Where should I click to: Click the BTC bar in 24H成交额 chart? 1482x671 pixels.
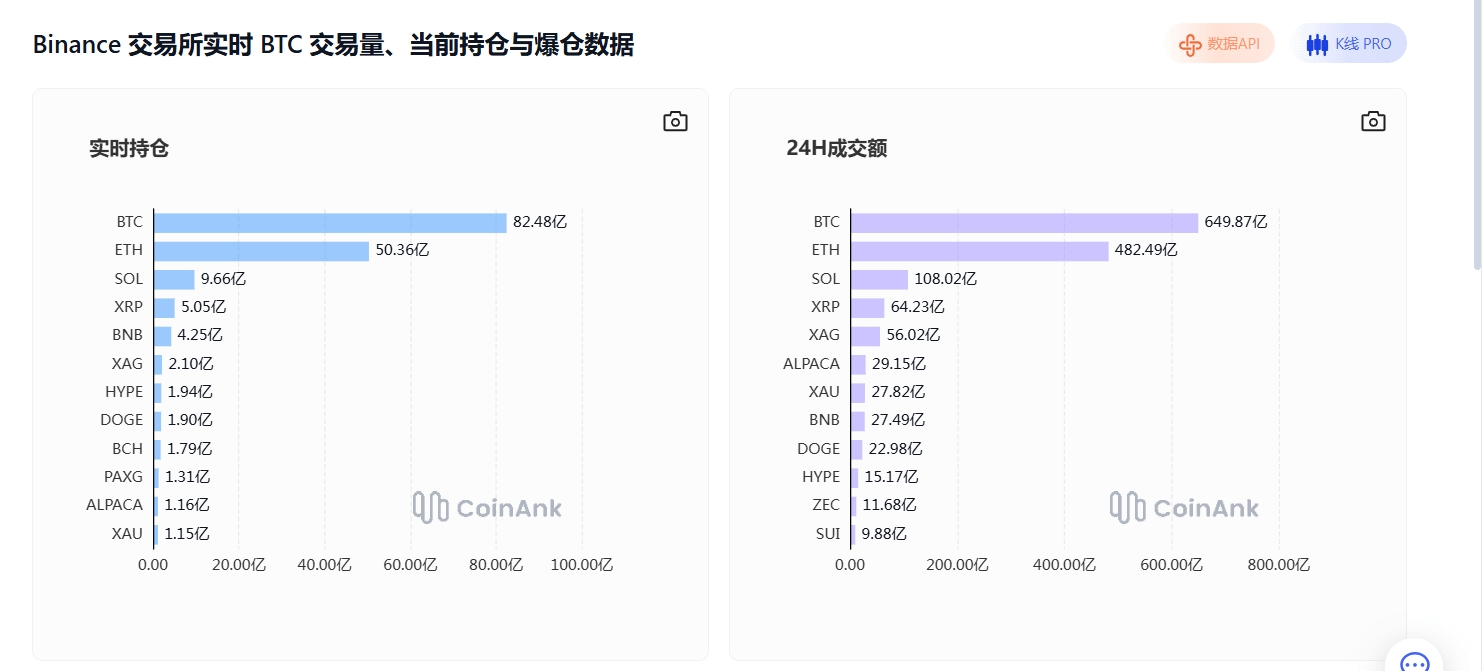pos(1024,222)
